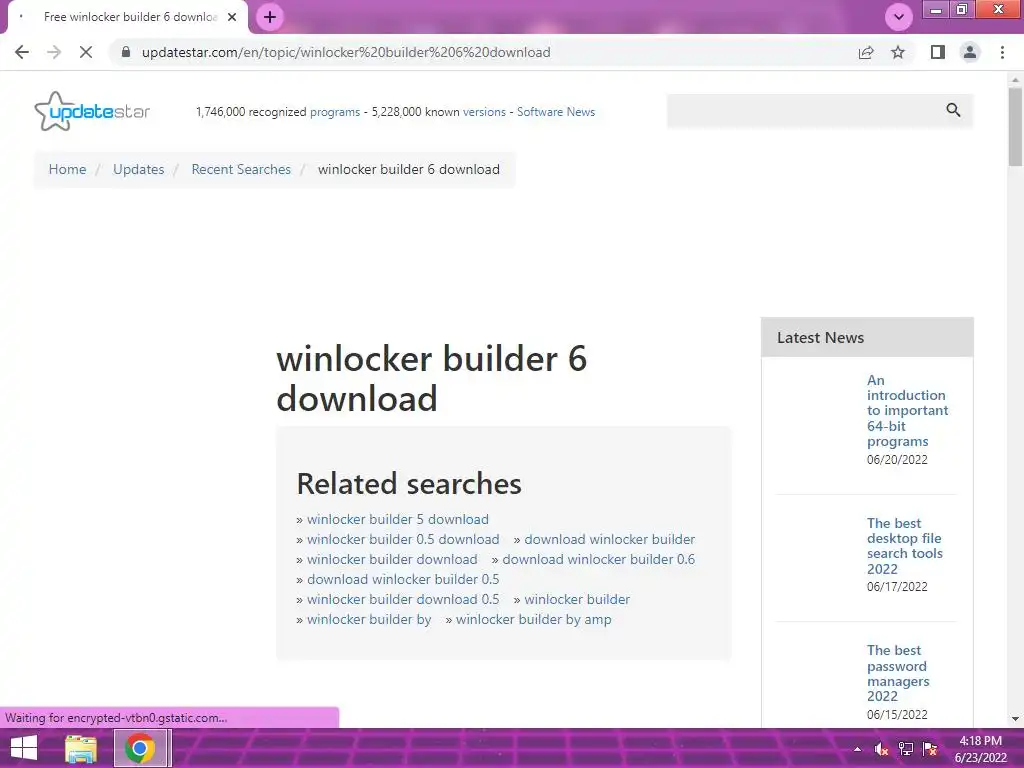Click the Chrome taskbar icon
The width and height of the screenshot is (1024, 768).
point(140,748)
